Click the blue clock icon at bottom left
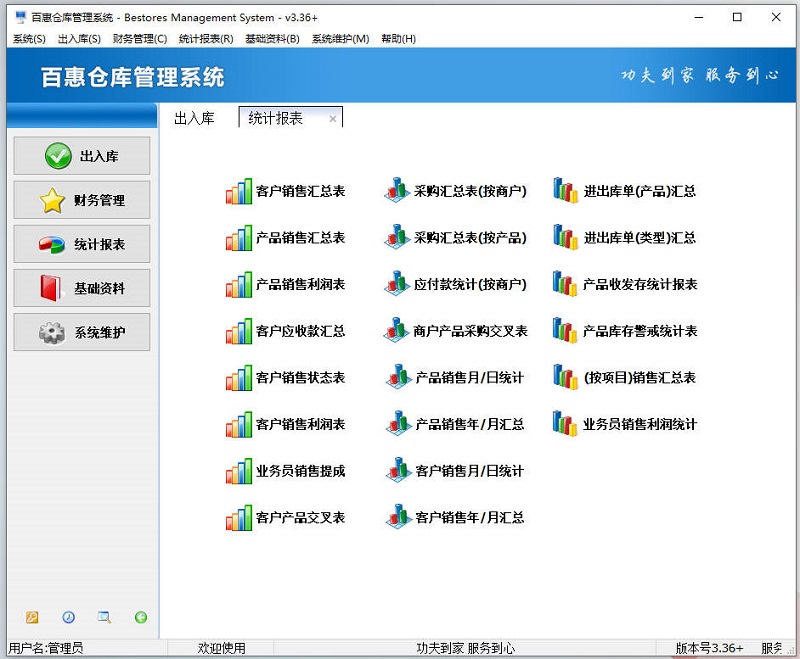 tap(67, 619)
